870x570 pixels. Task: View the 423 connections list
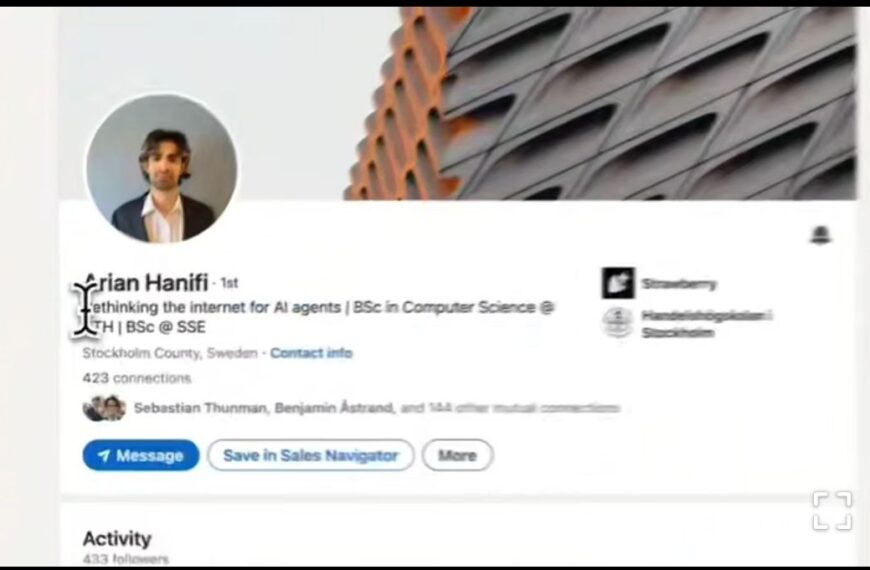pyautogui.click(x=136, y=378)
